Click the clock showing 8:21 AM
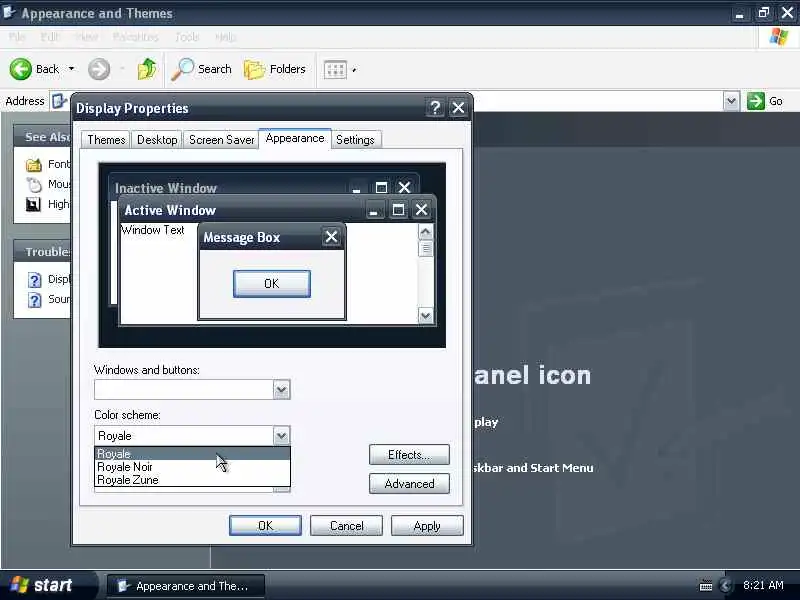Screen dimensions: 800x600 [x=763, y=585]
